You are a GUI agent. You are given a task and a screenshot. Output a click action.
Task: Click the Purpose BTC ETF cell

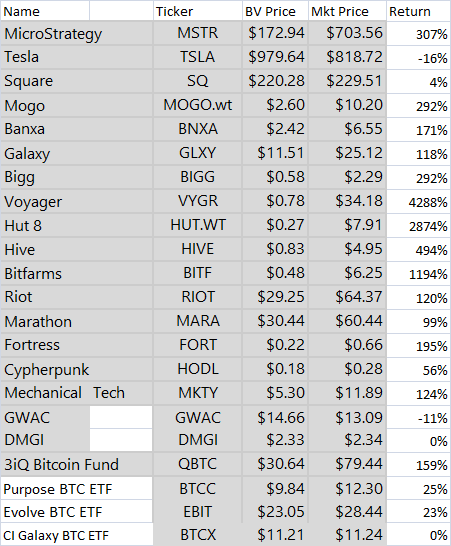tap(77, 489)
